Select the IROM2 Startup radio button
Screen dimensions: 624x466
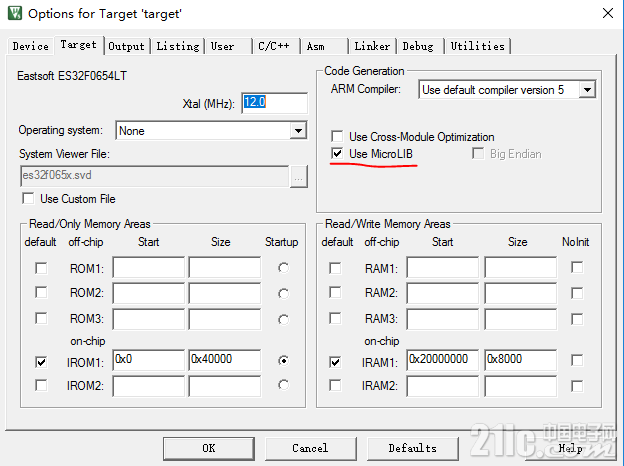pos(283,385)
